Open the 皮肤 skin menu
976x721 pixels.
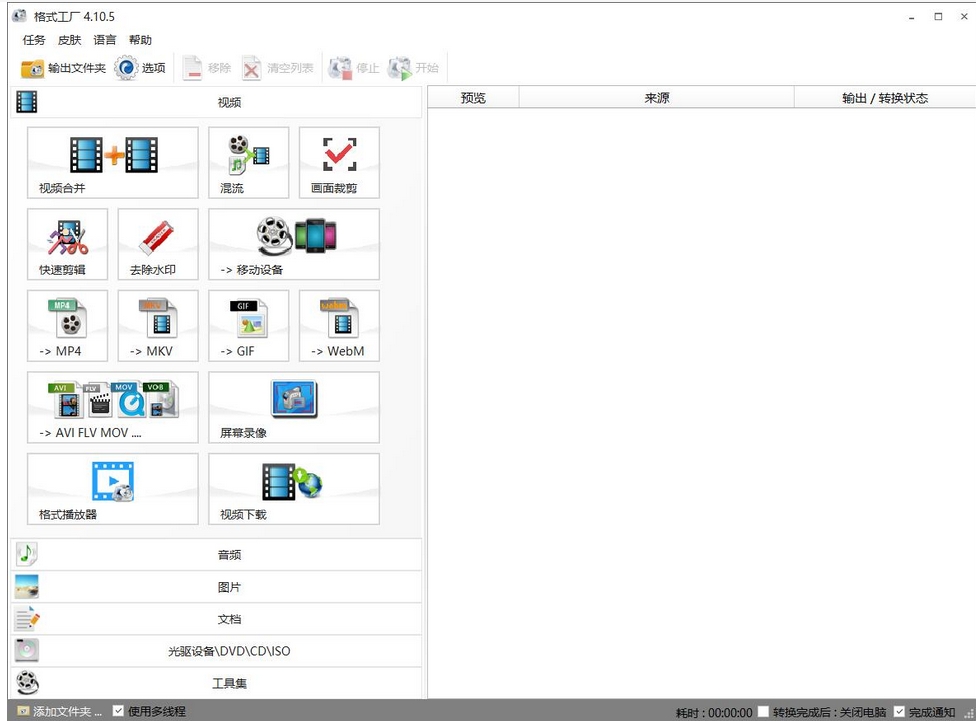(x=69, y=40)
